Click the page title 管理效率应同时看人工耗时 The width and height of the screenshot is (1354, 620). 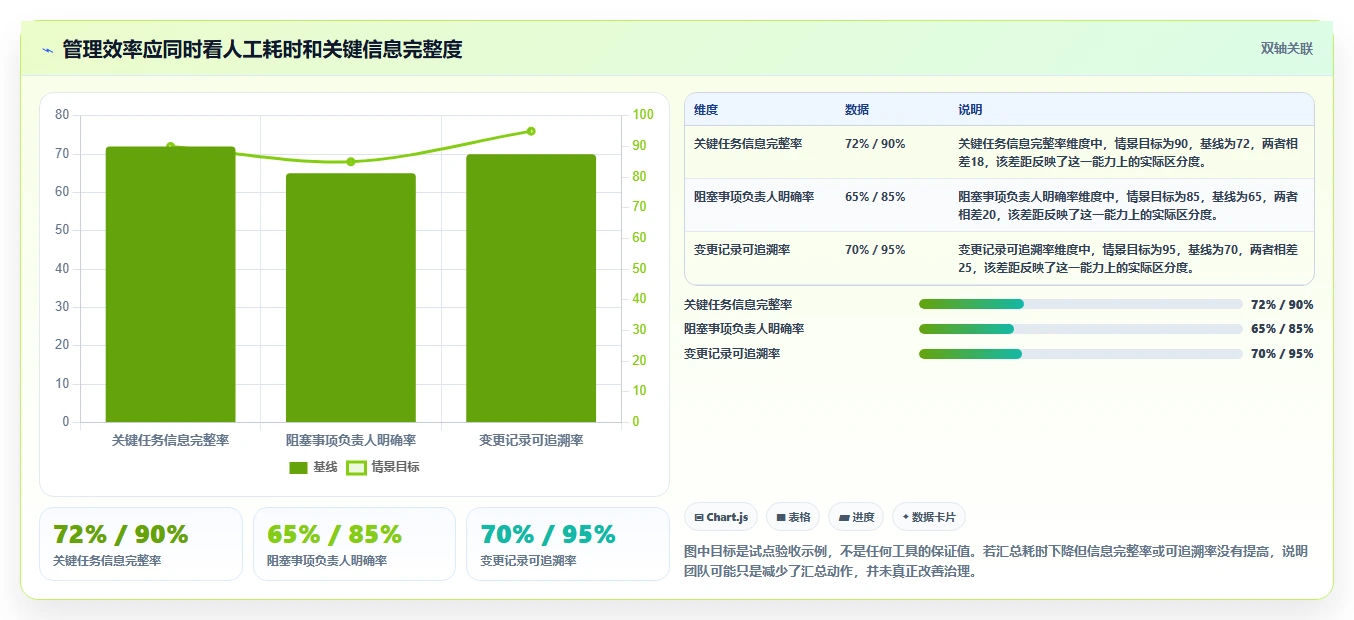[262, 50]
